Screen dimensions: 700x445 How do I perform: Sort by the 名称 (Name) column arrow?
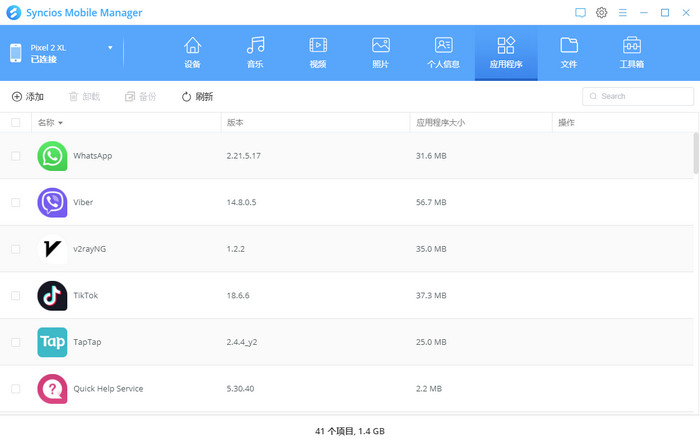coord(60,123)
